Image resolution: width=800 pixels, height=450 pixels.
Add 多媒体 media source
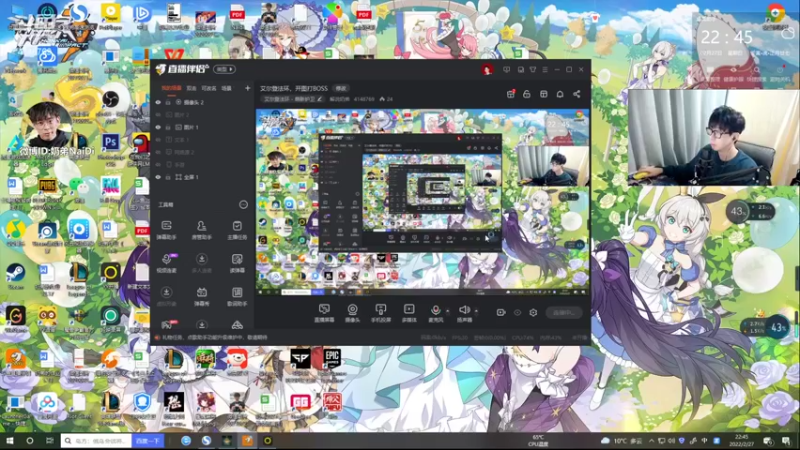[x=409, y=313]
